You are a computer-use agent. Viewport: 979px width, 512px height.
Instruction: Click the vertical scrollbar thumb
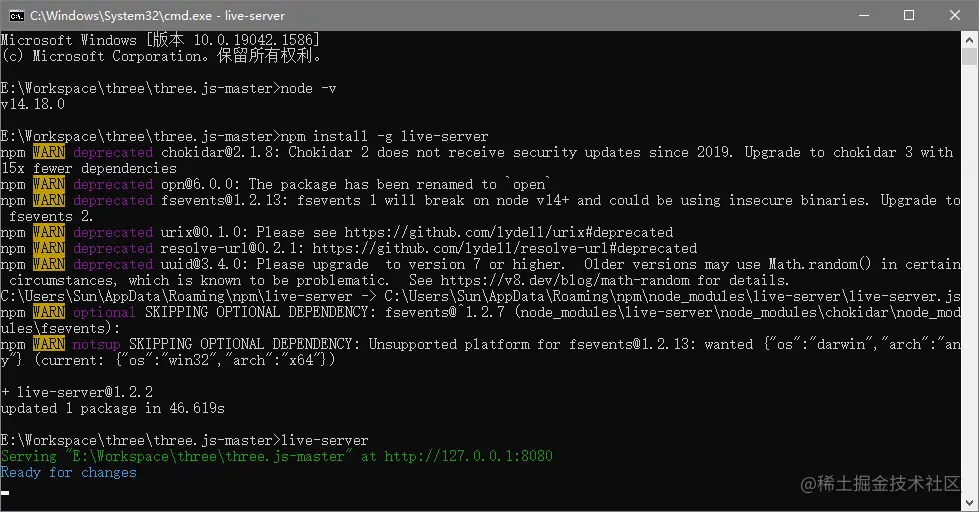[x=969, y=56]
